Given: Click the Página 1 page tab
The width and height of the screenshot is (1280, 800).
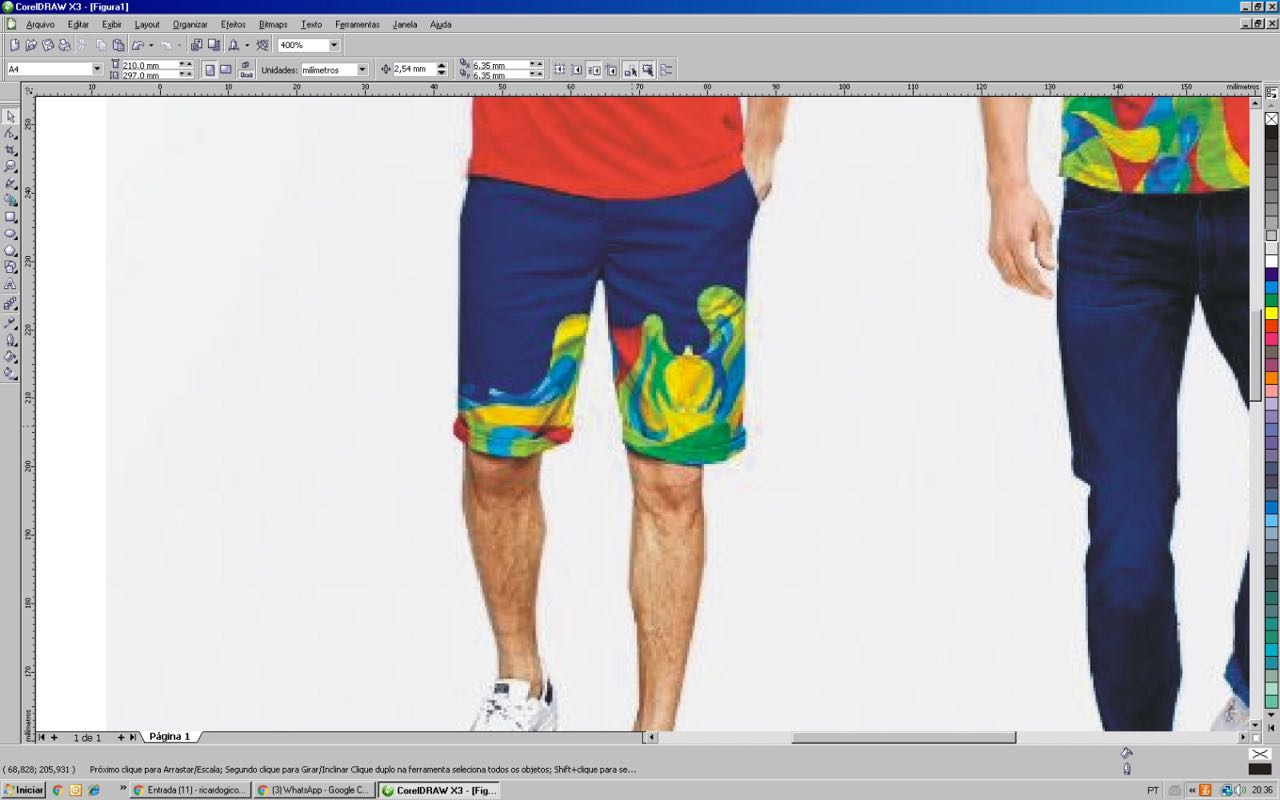Looking at the screenshot, I should (169, 737).
